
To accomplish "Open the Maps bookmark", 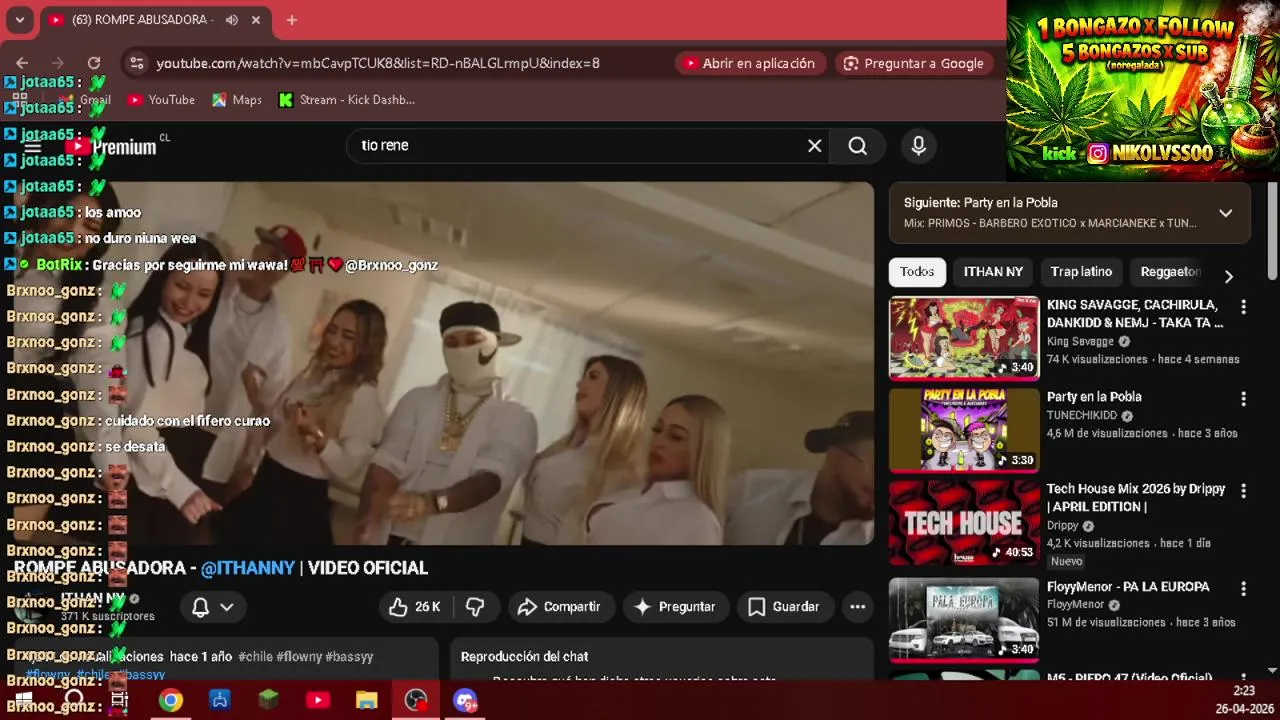I will [x=236, y=100].
